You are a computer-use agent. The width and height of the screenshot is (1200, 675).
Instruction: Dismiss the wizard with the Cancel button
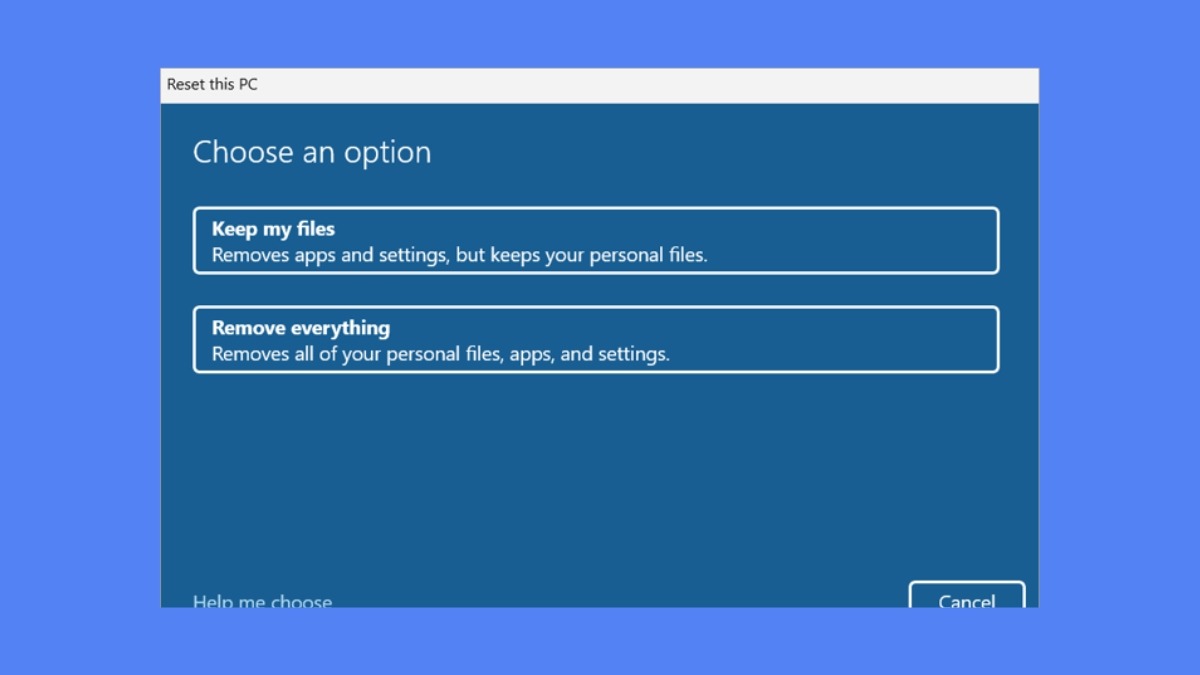click(x=967, y=596)
